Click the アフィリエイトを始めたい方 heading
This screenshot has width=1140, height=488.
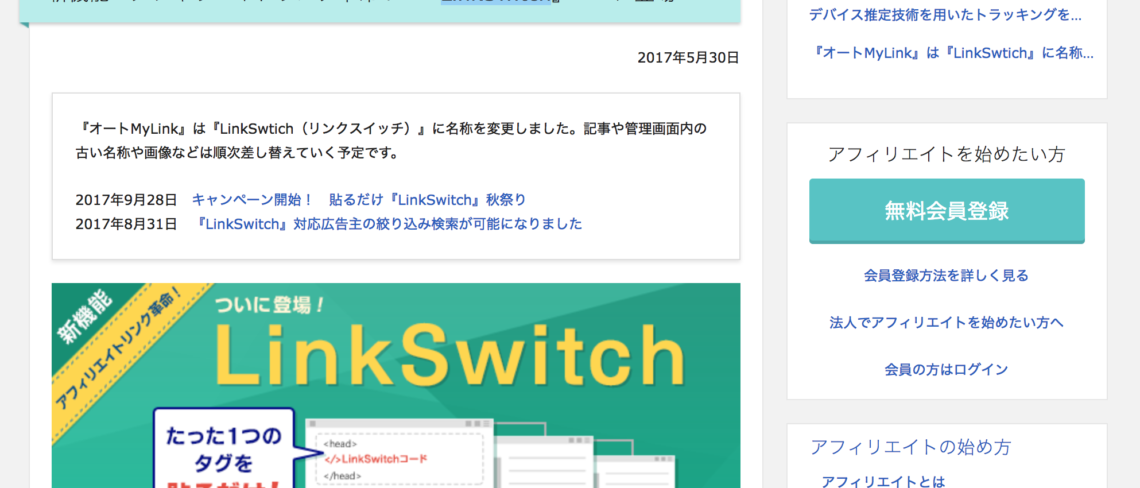[947, 154]
